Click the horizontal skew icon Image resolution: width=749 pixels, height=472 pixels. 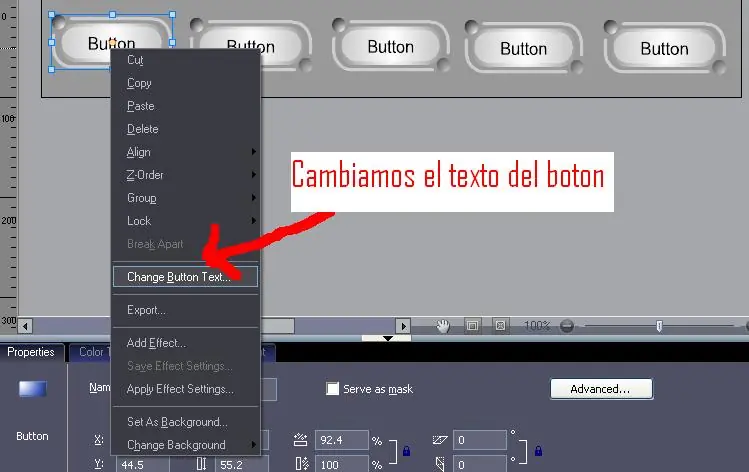(x=440, y=440)
